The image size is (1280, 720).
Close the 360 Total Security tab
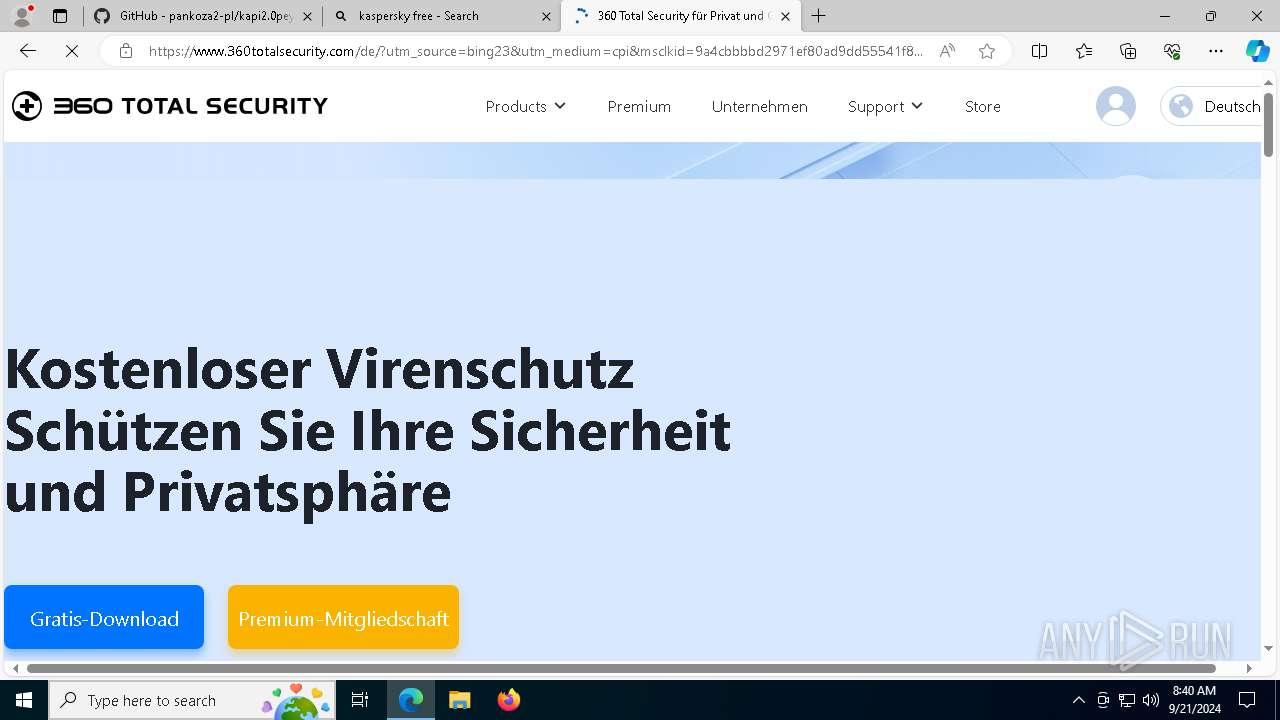click(x=785, y=16)
